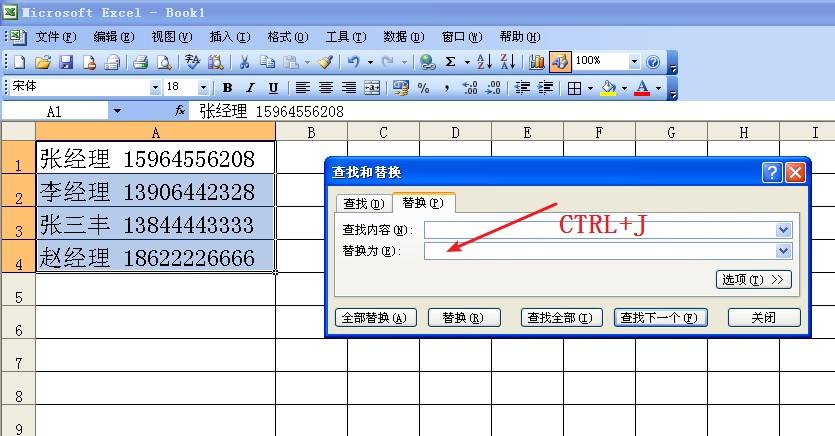835x436 pixels.
Task: Align cell text left
Action: [x=302, y=88]
